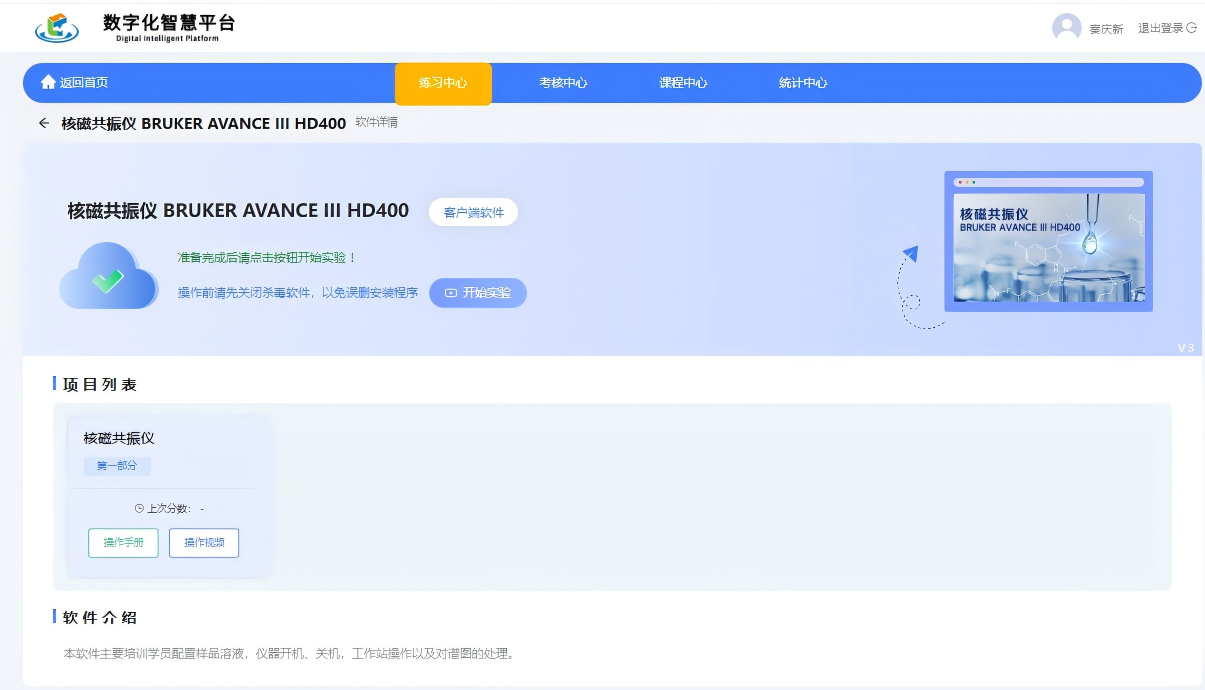Click the clock icon beside 上次分数
Screen dimensions: 1205x690
[139, 508]
